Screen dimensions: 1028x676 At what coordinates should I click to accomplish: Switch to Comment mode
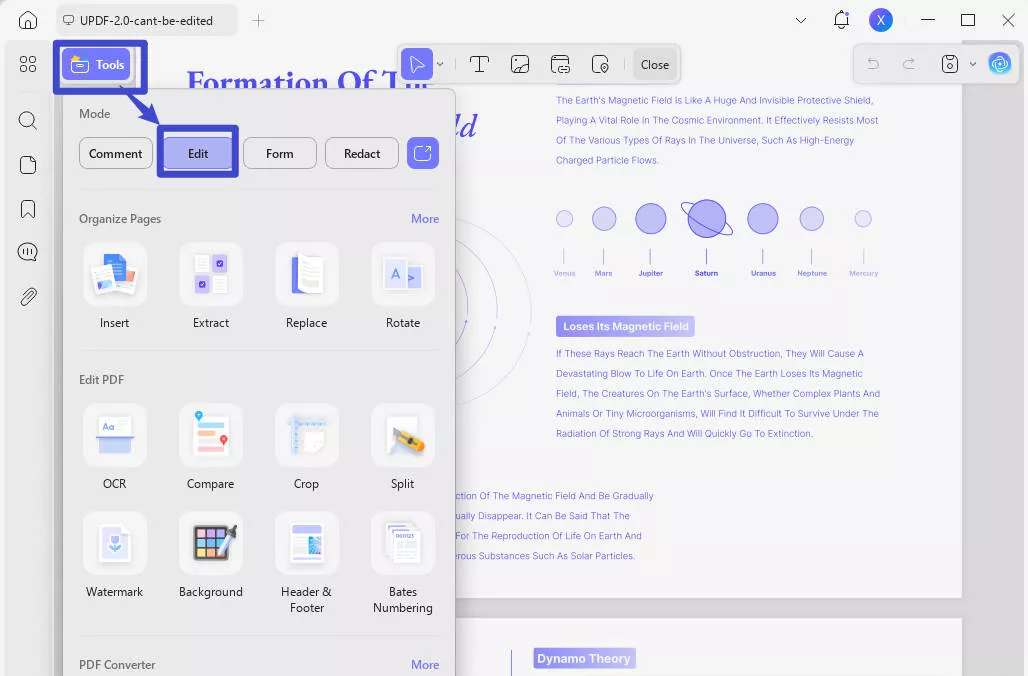click(115, 153)
